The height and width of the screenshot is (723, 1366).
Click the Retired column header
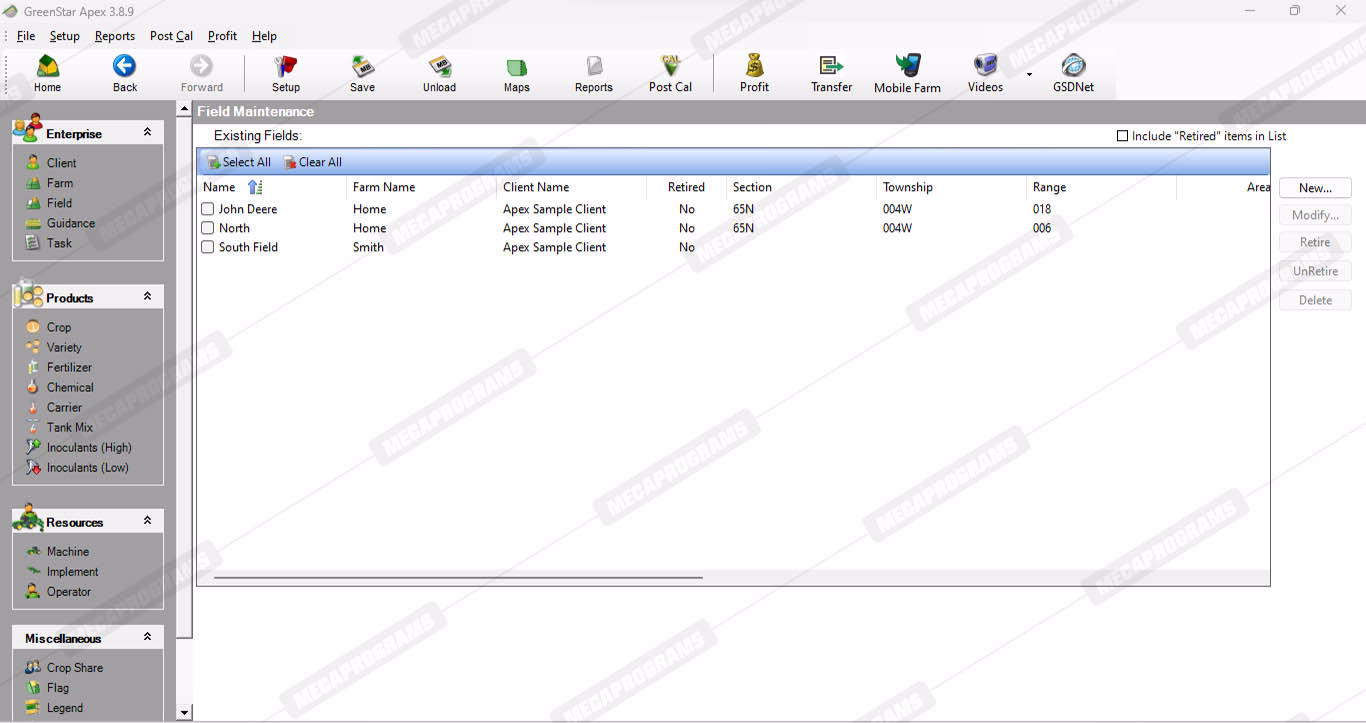point(686,187)
